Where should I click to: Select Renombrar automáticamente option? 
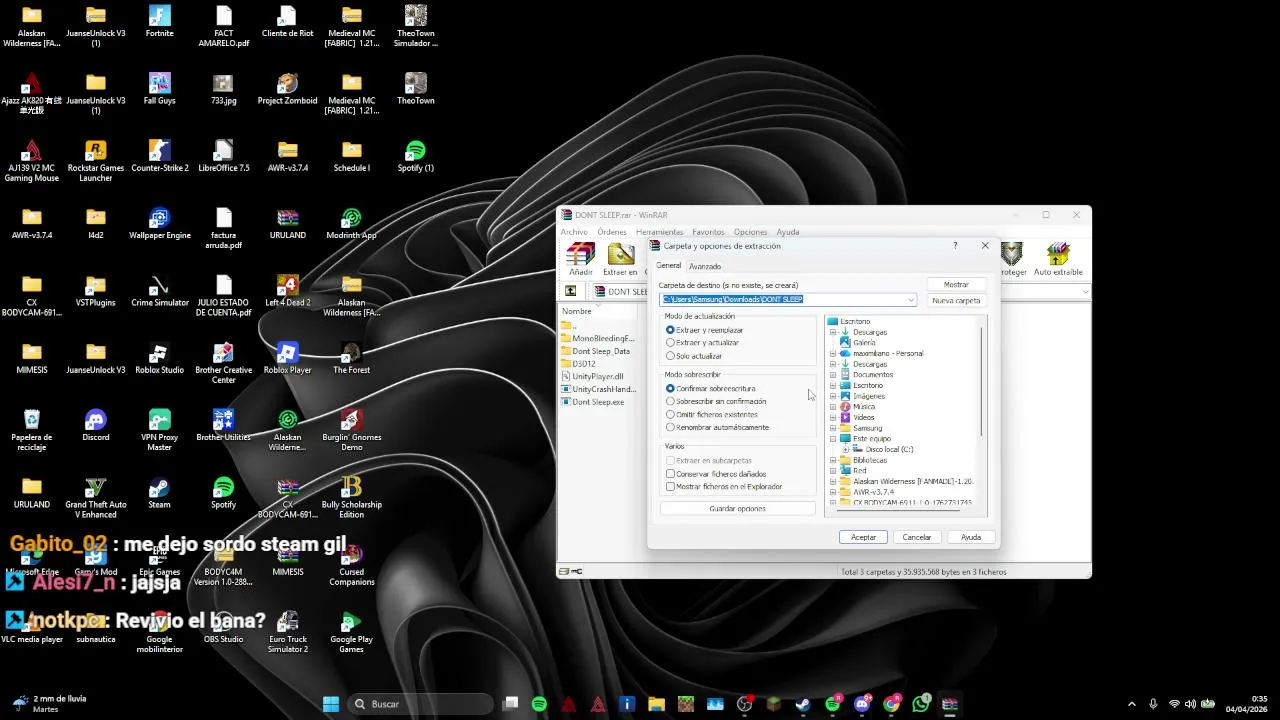[717, 427]
